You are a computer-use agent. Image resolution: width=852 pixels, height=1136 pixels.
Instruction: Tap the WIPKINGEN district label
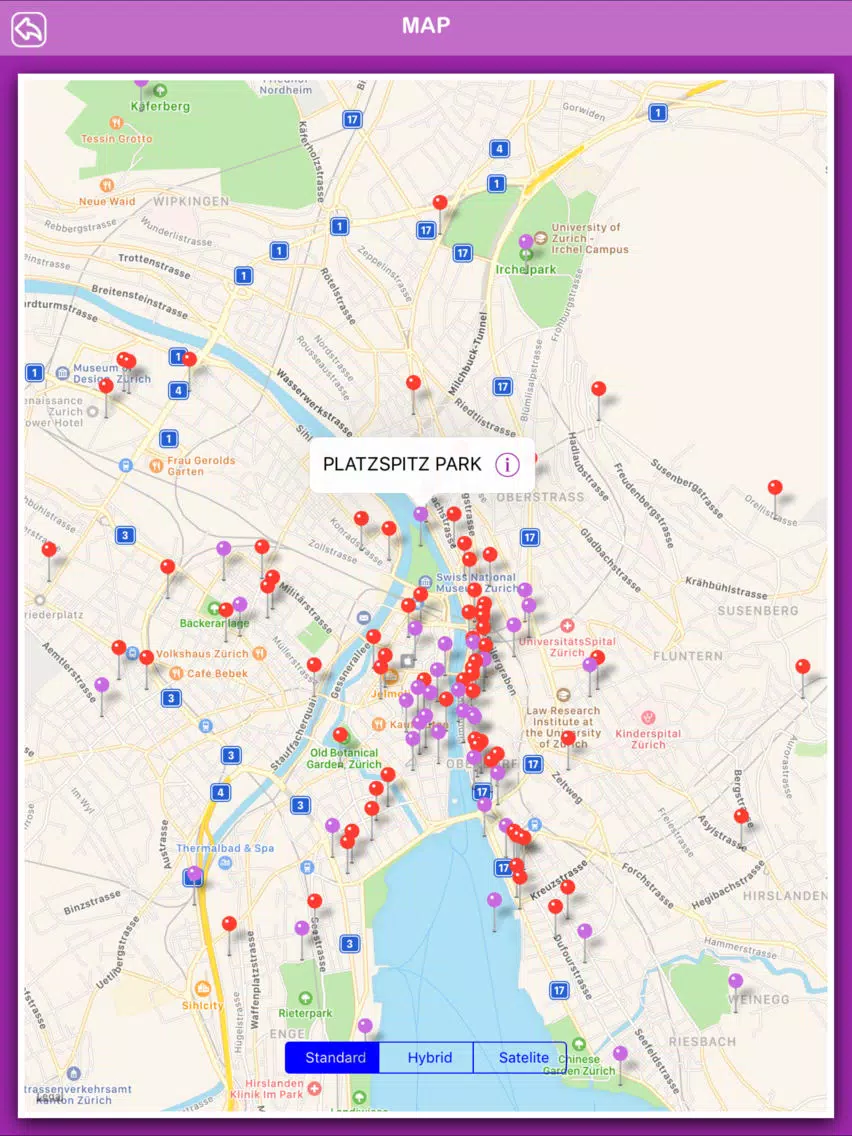(x=191, y=201)
